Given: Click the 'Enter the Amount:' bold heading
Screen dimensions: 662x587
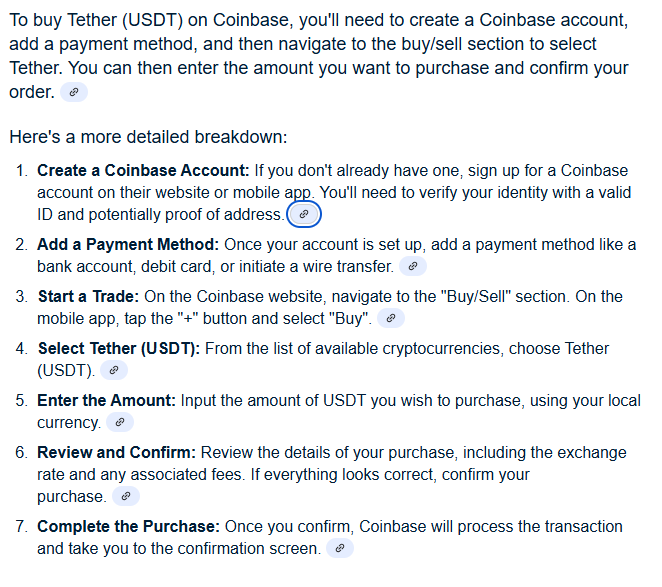Looking at the screenshot, I should point(106,400).
